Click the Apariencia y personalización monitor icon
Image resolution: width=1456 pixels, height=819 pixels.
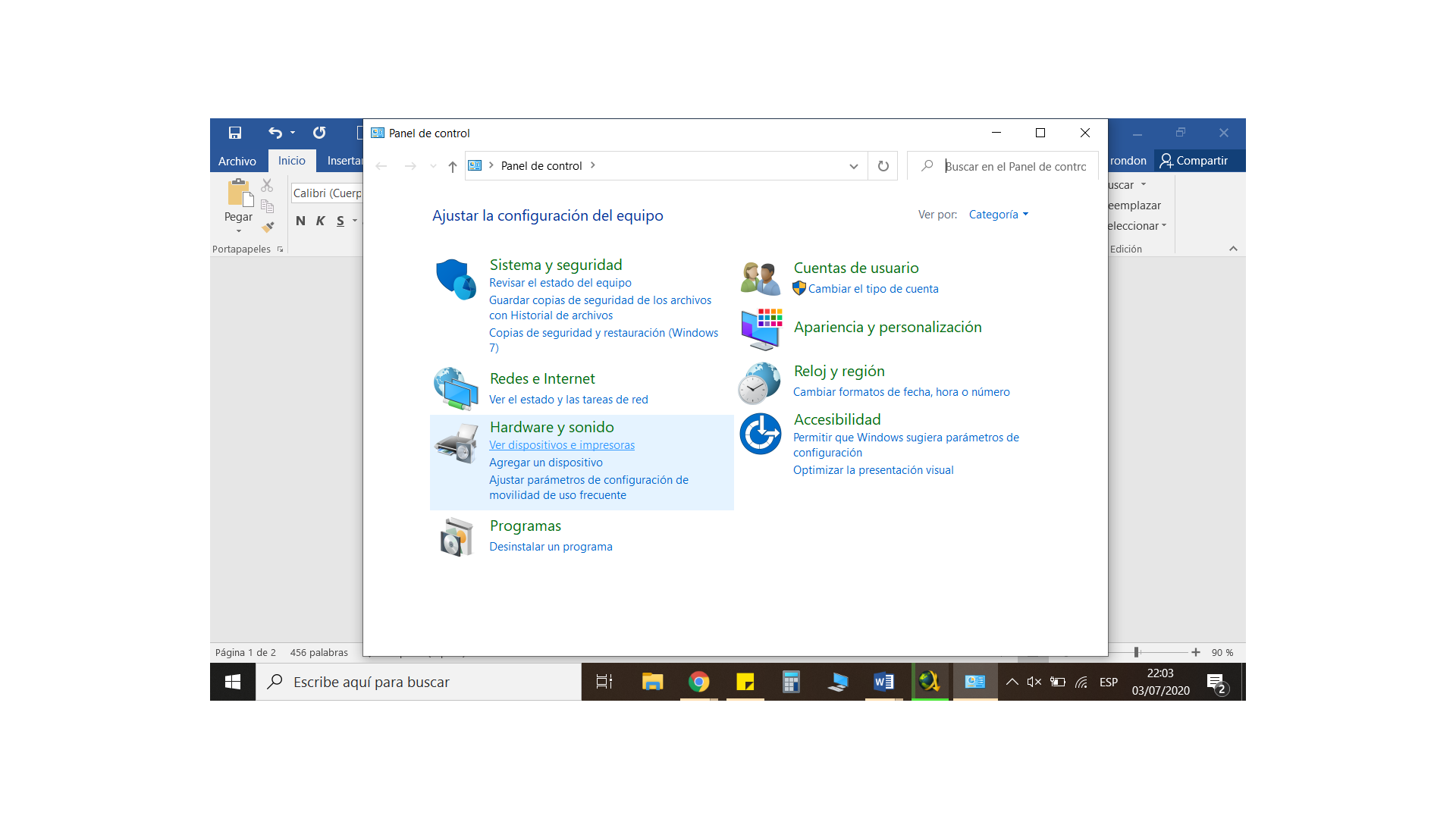tap(761, 329)
